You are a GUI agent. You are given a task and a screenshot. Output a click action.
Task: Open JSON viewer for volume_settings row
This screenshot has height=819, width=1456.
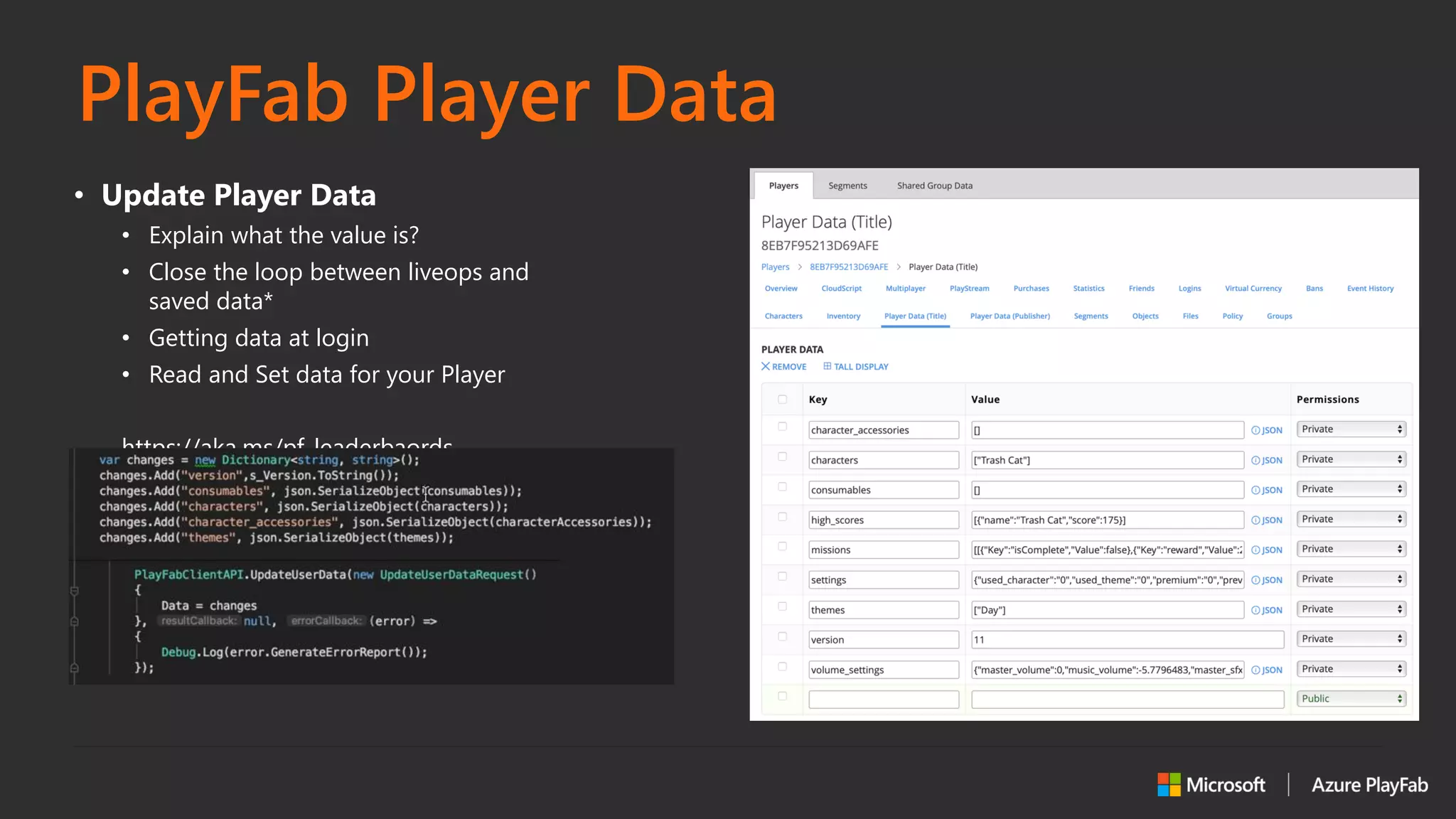click(x=1267, y=670)
